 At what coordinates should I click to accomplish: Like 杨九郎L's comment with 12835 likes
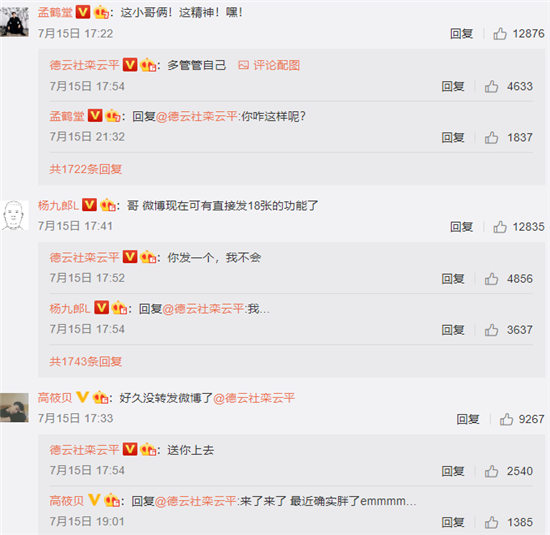coord(500,227)
